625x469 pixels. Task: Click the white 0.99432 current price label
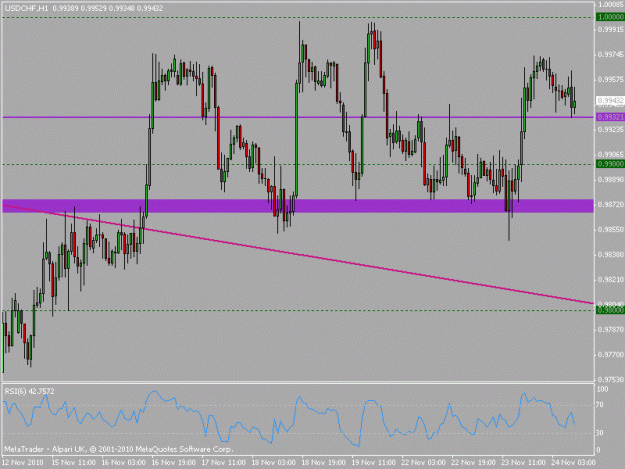coord(610,100)
